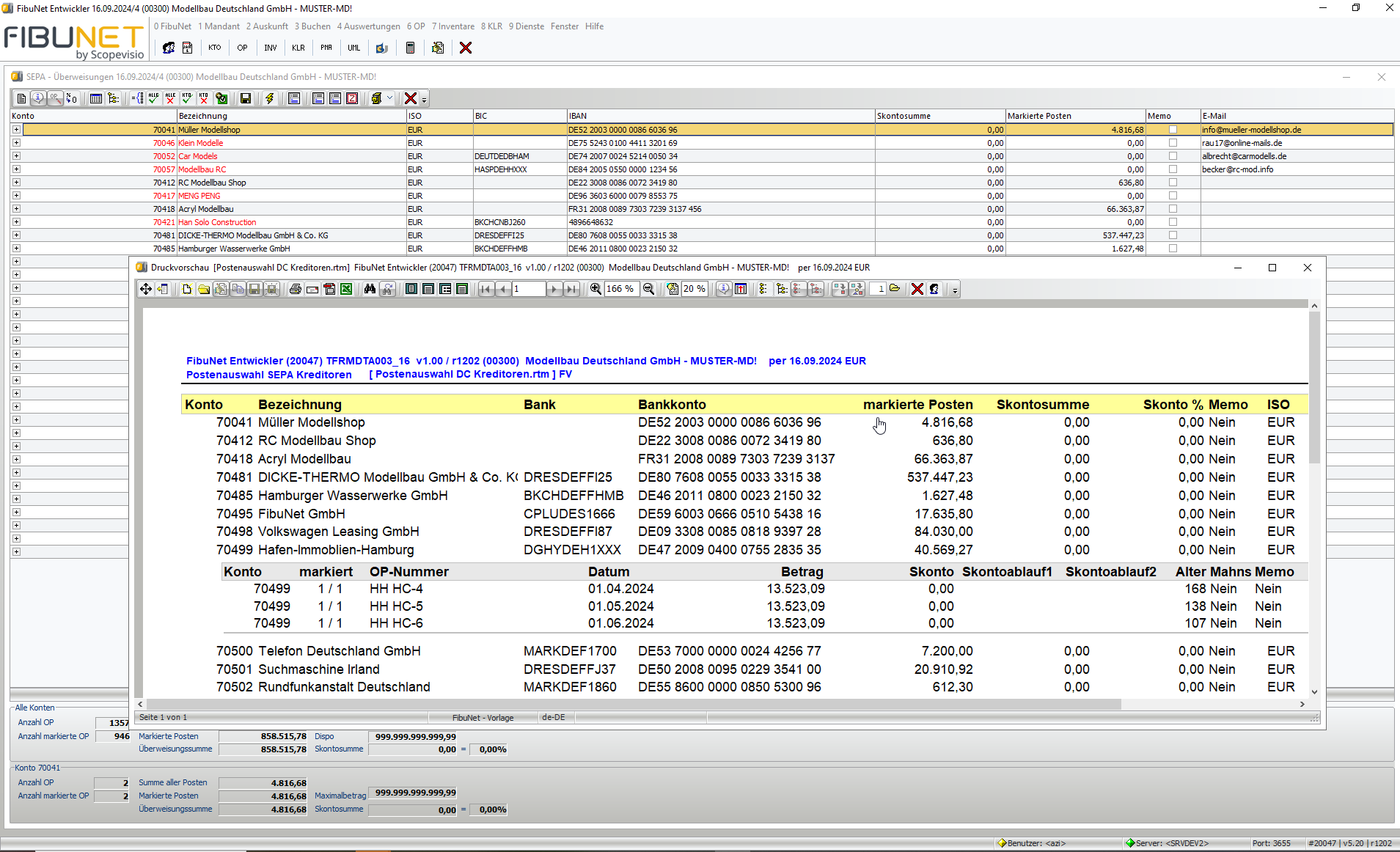Toggle Memo checkbox for DICKE-THERMO Modellbau row
Screen dimensions: 1400x852
click(1173, 235)
